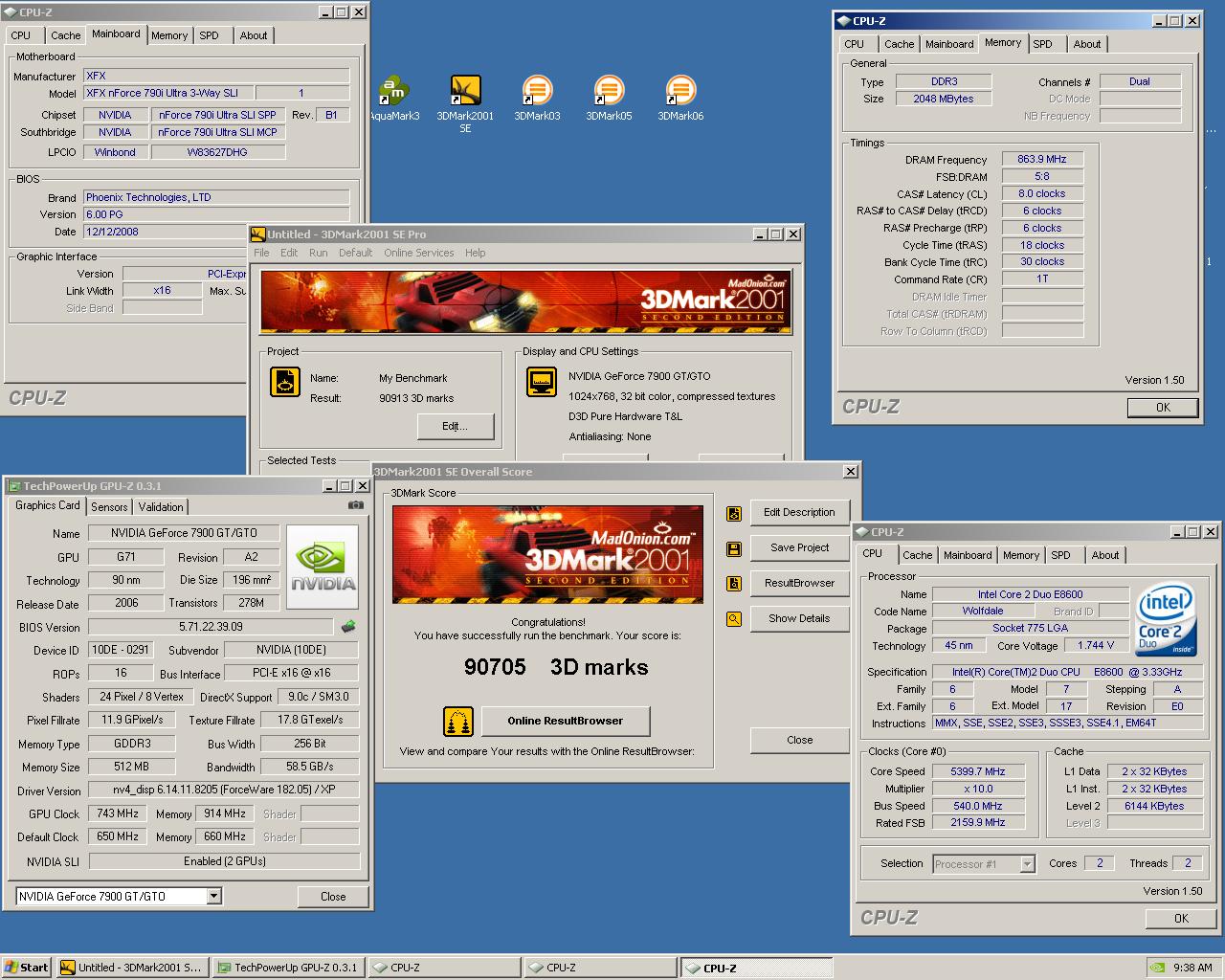The image size is (1225, 980).
Task: Open the Processor selection dropdown in CPU-Z
Action: click(1027, 864)
